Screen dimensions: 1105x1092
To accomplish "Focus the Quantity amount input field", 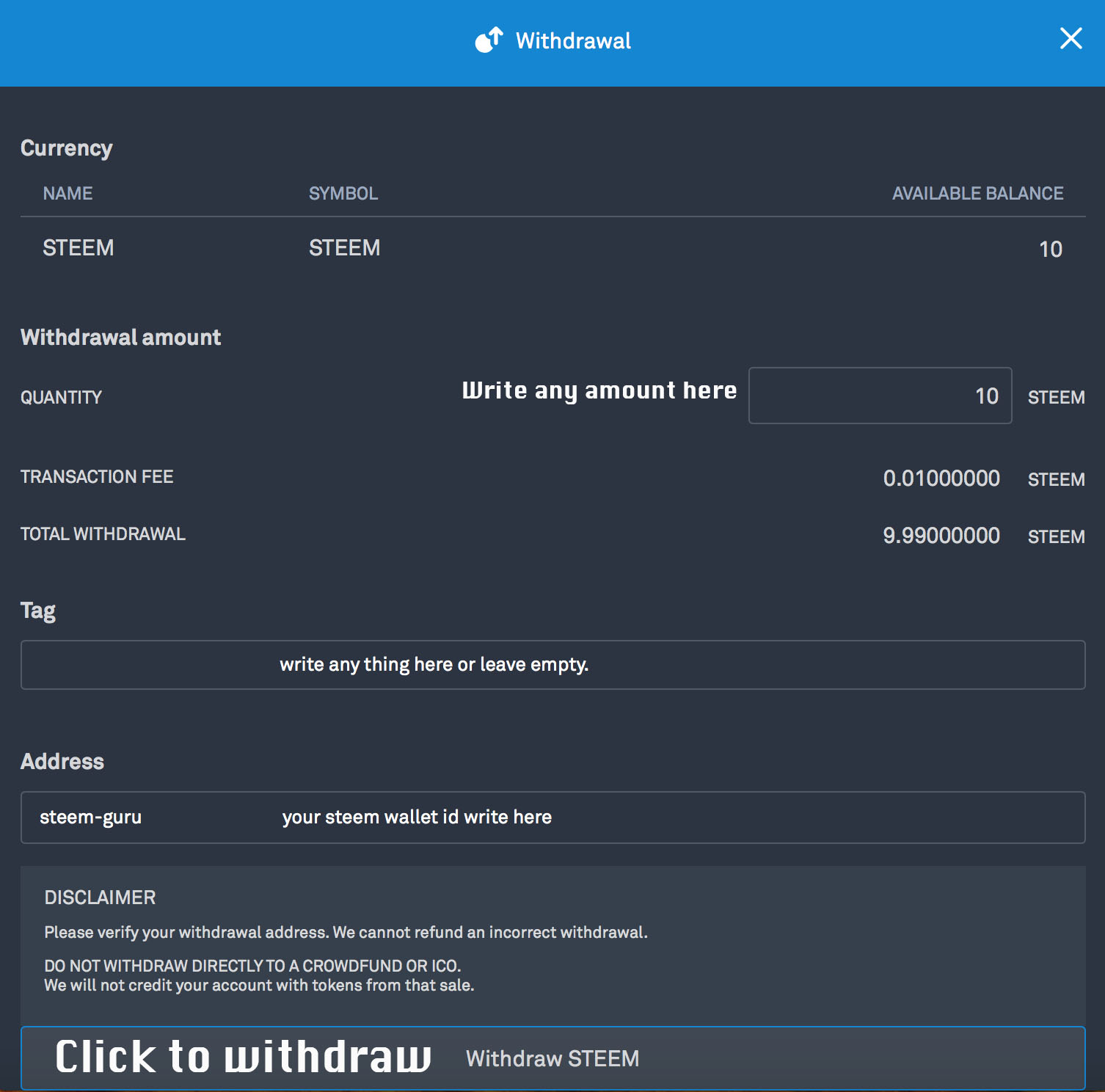I will coord(880,396).
